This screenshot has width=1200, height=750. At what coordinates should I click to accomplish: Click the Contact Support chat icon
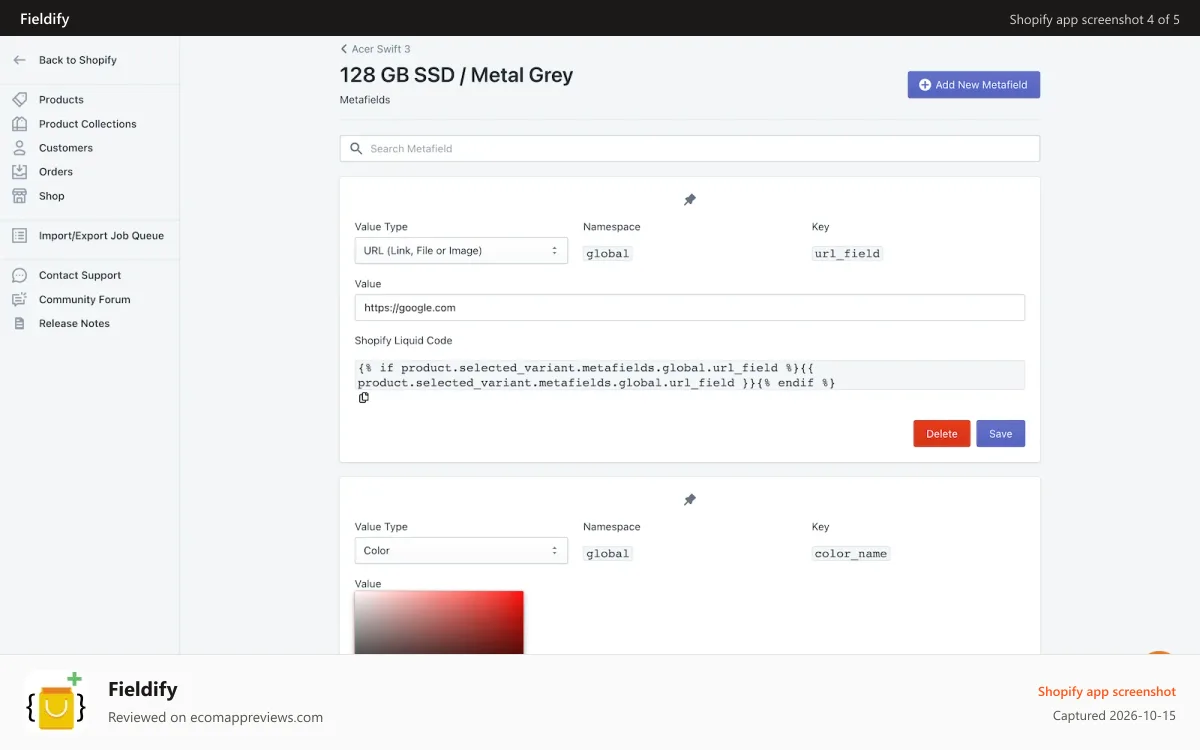pyautogui.click(x=19, y=275)
